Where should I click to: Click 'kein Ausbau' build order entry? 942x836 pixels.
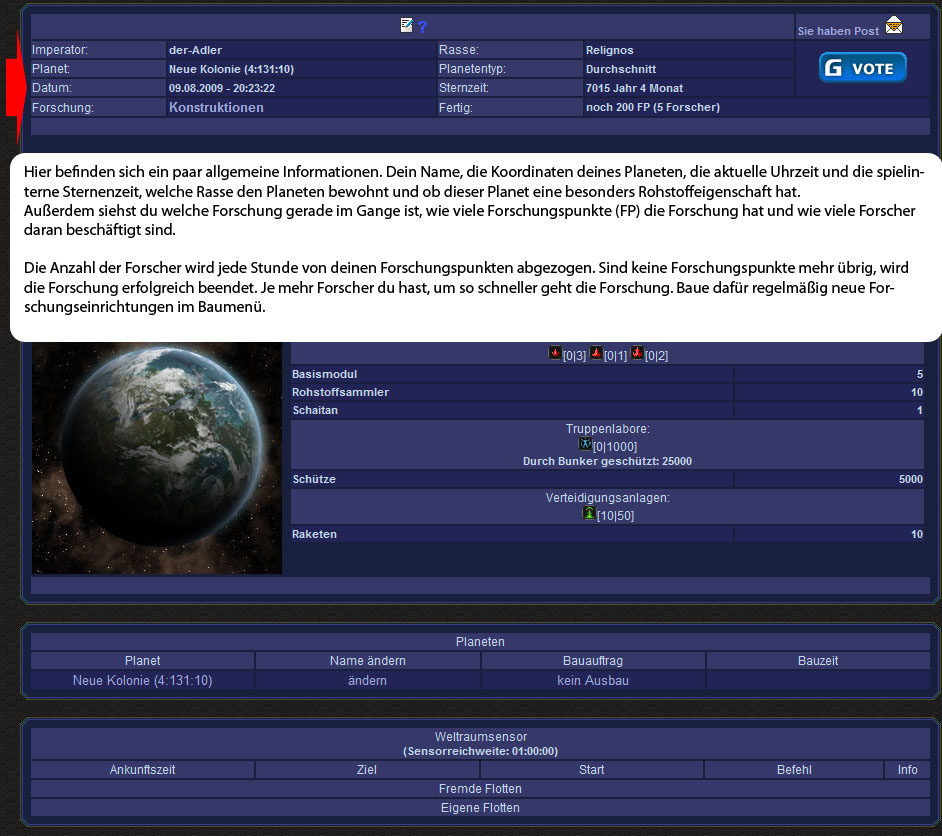tap(593, 680)
